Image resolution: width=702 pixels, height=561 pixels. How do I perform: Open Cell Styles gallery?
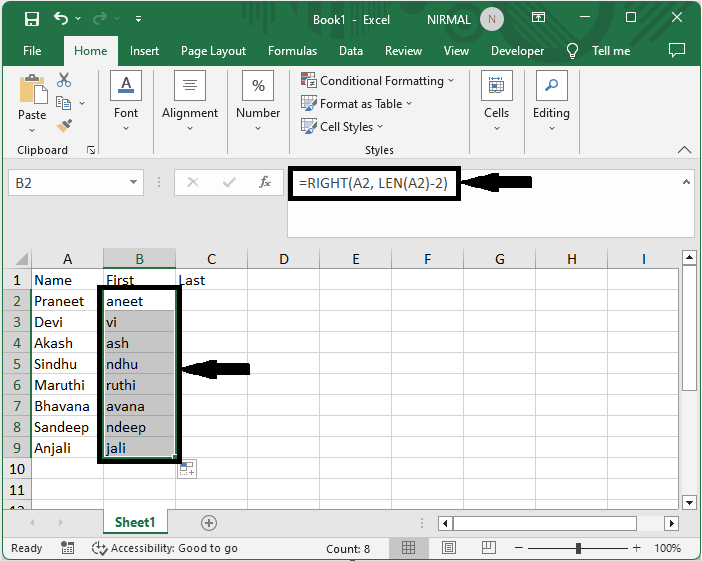342,127
